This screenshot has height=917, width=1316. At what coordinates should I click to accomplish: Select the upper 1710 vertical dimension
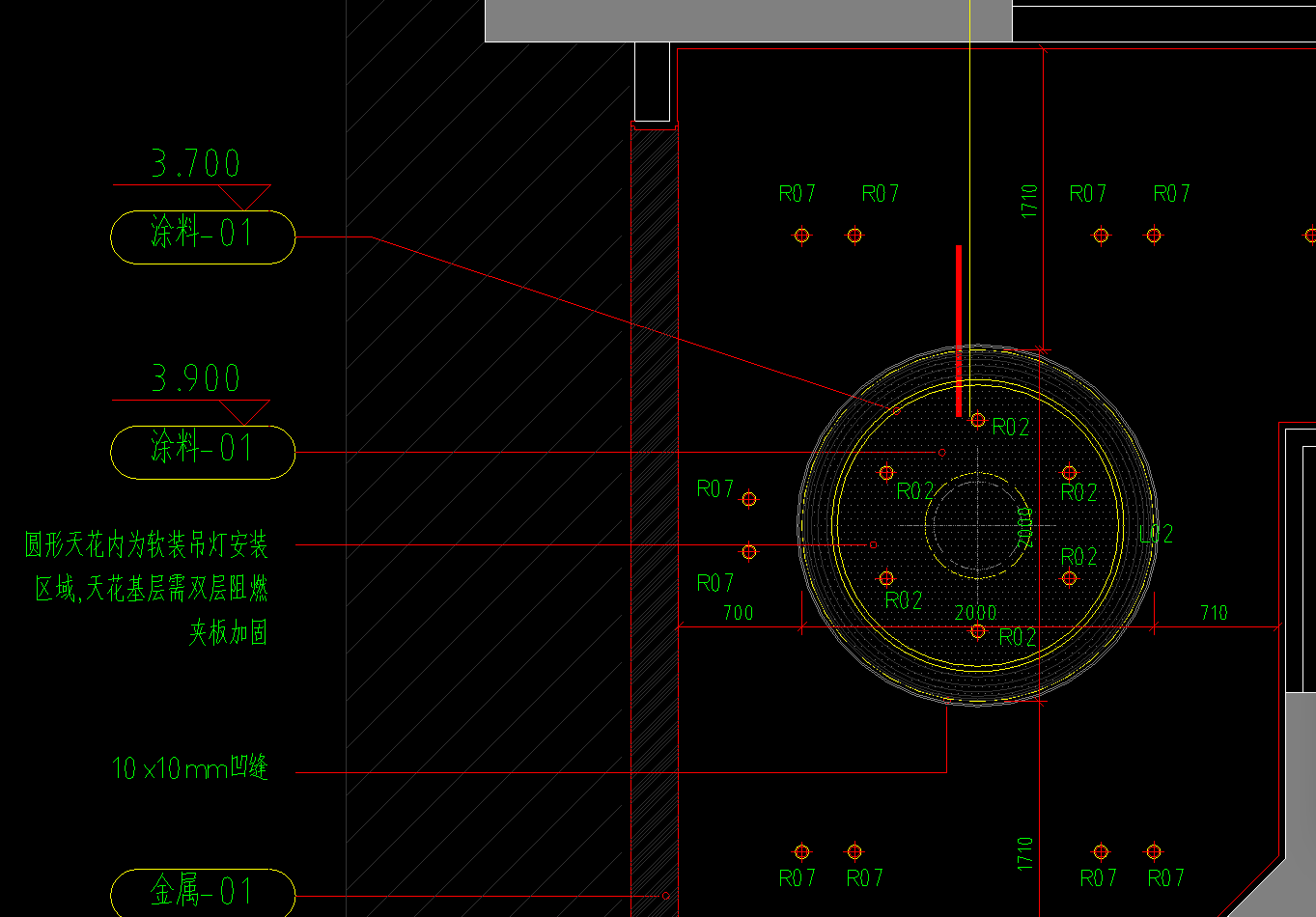(x=1029, y=201)
